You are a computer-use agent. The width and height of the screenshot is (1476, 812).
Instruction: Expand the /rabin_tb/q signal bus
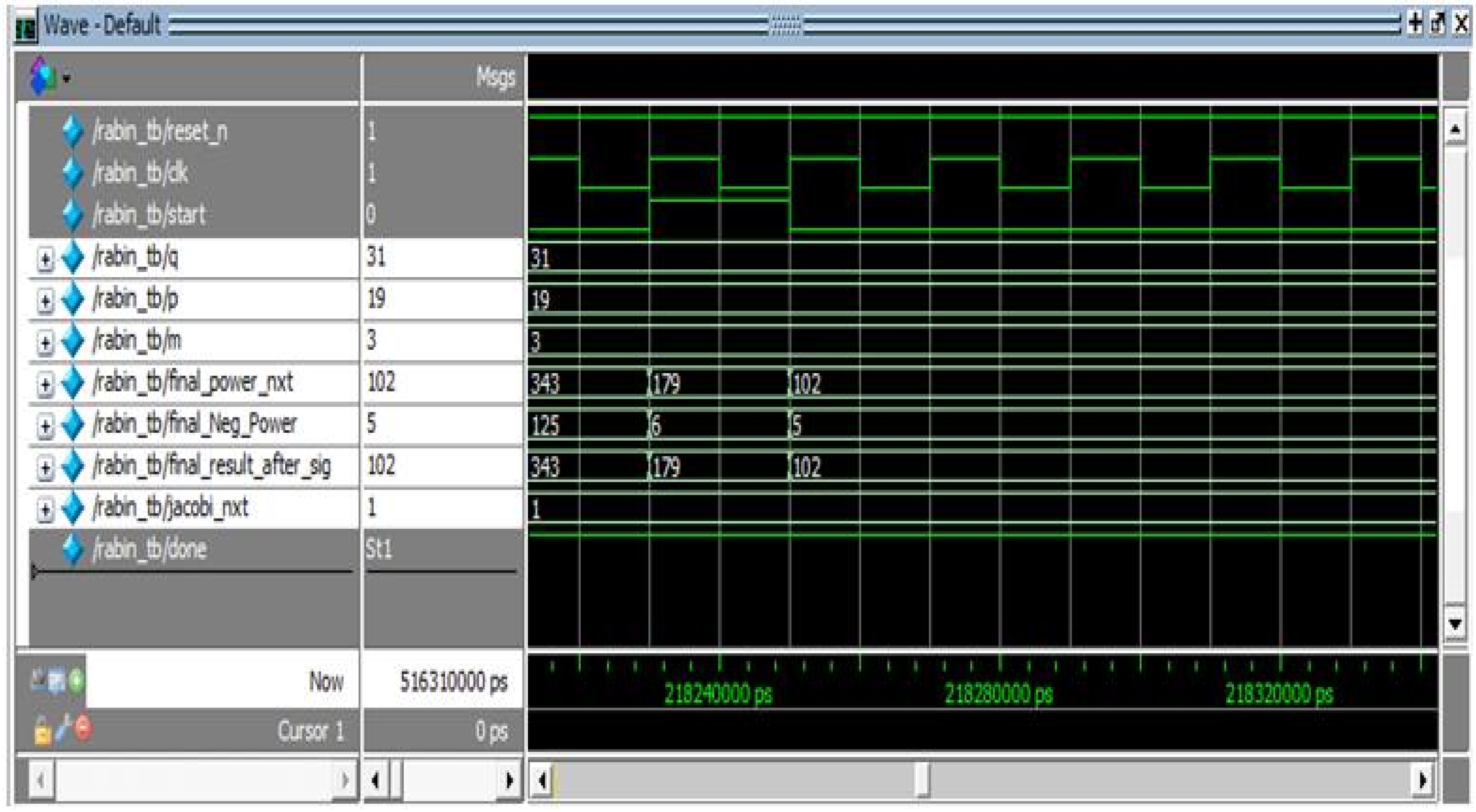[x=45, y=259]
